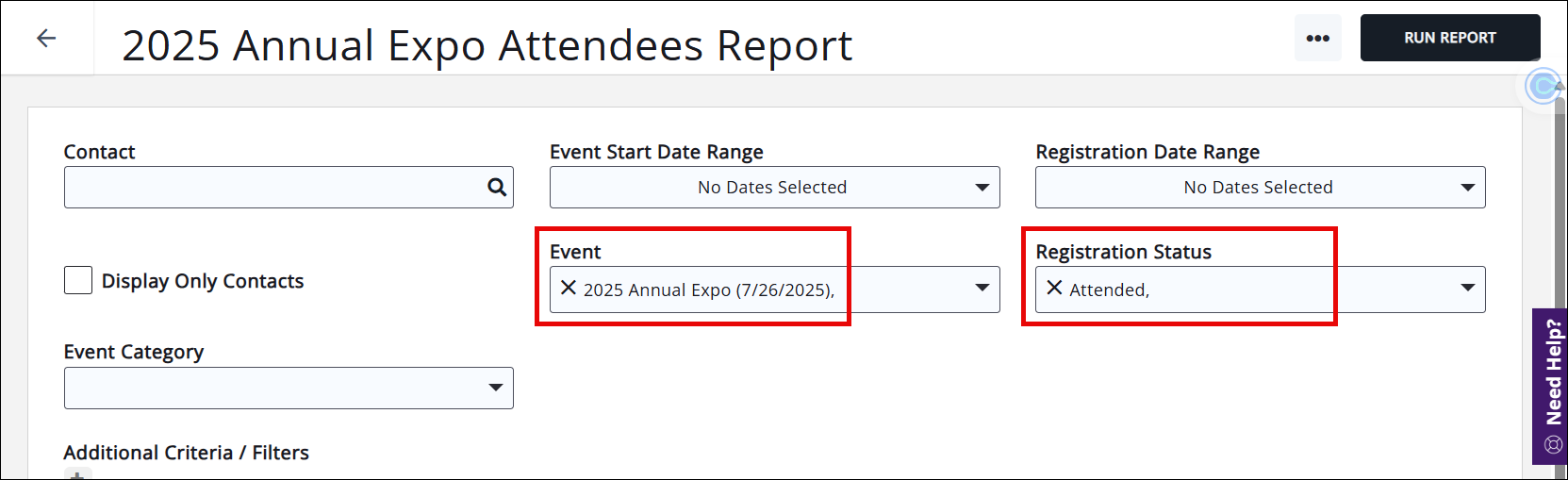Expand the Event dropdown arrow

[982, 289]
